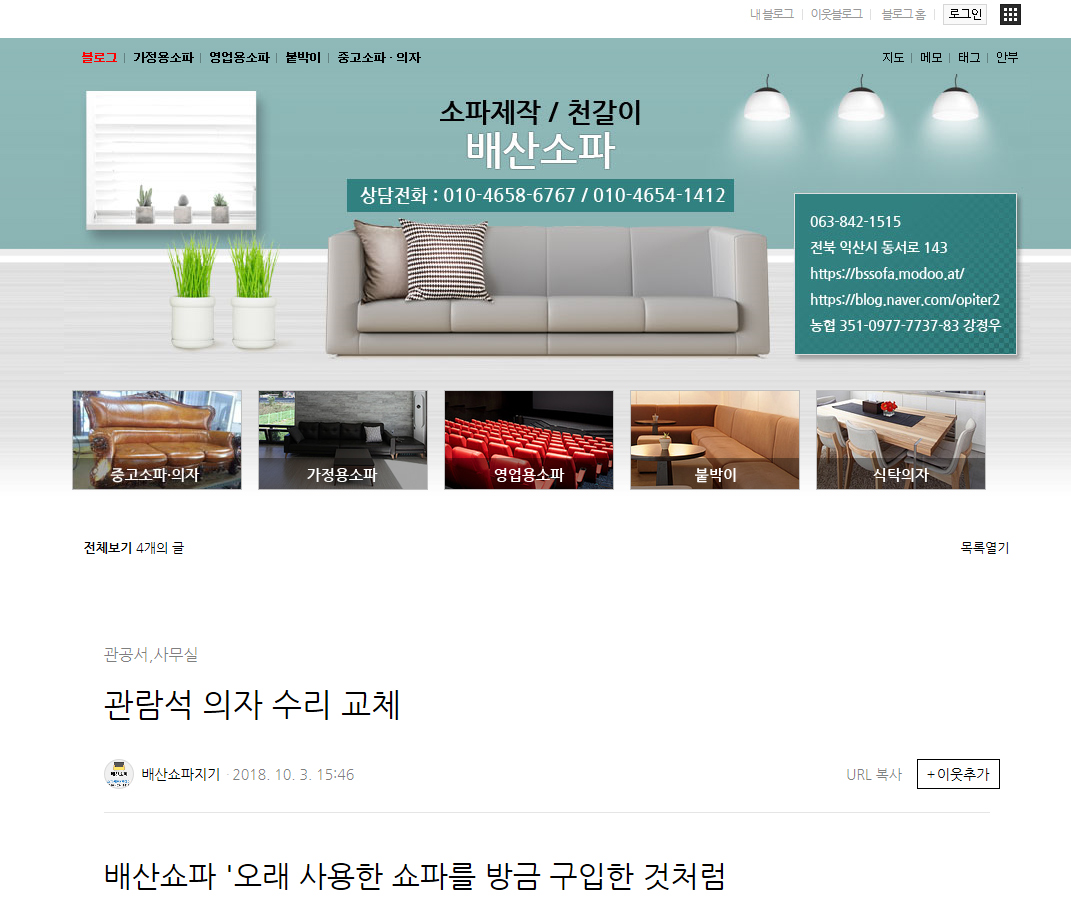This screenshot has width=1071, height=902.
Task: Switch to the 지도 tab
Action: tap(893, 58)
